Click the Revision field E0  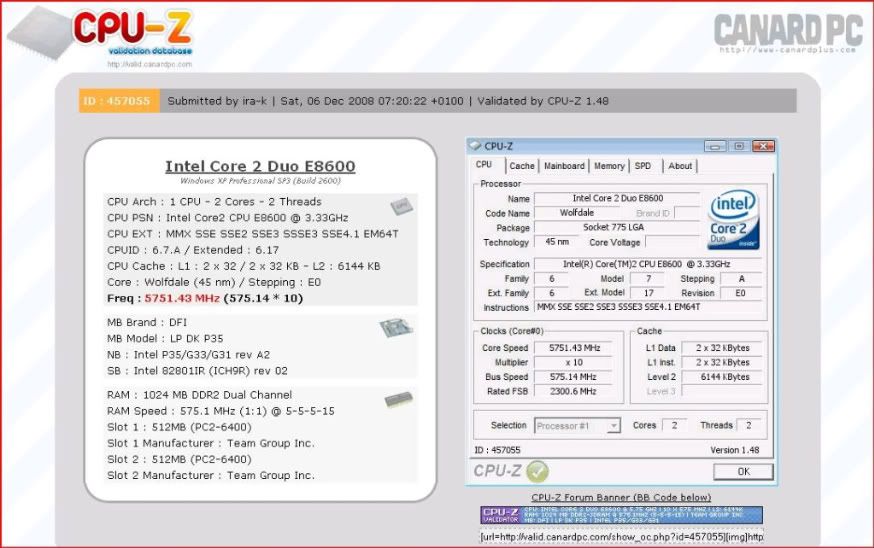point(740,293)
